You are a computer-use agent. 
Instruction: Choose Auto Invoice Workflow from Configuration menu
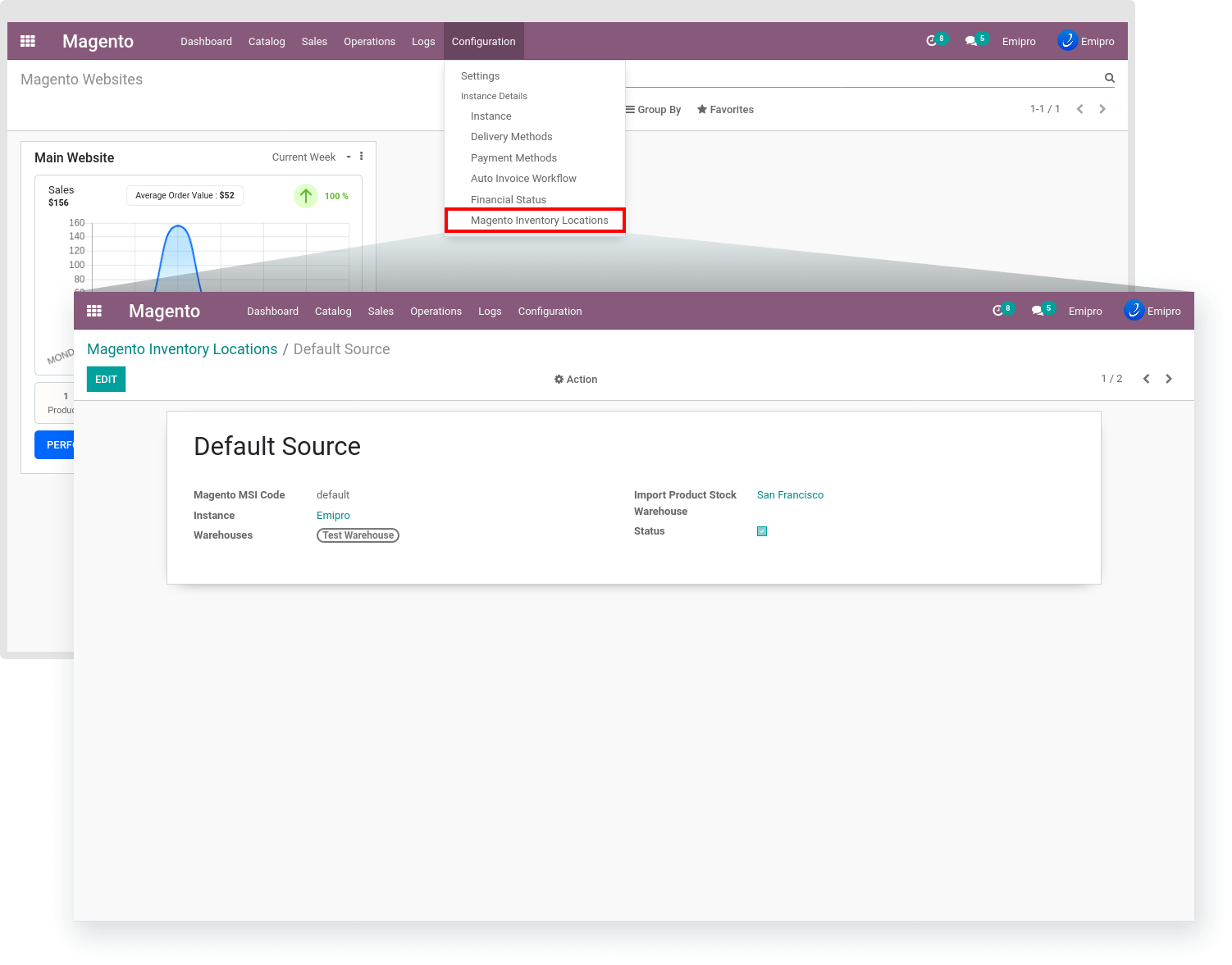[x=523, y=179]
